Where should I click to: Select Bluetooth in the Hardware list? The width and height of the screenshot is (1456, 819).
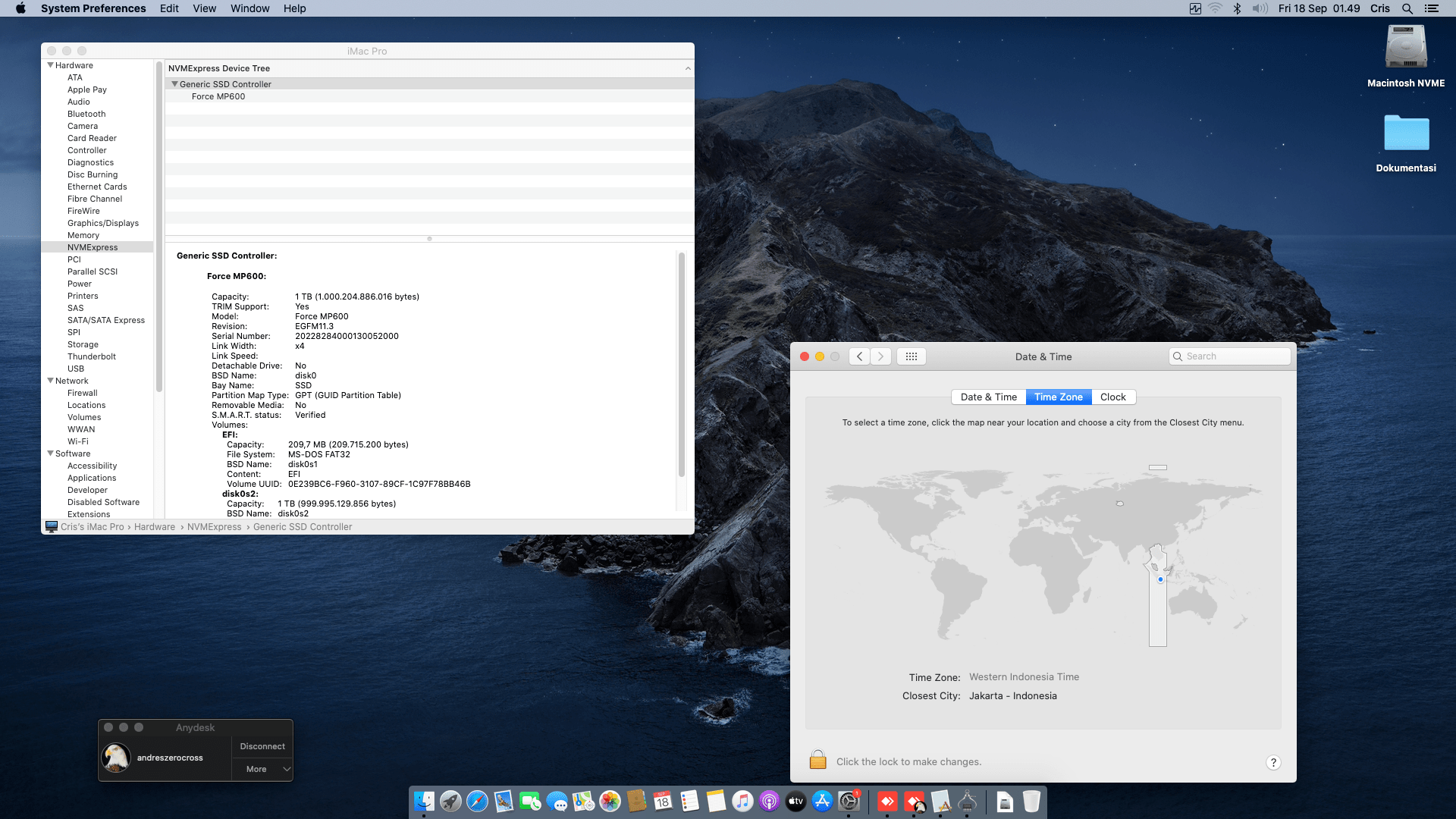click(86, 114)
